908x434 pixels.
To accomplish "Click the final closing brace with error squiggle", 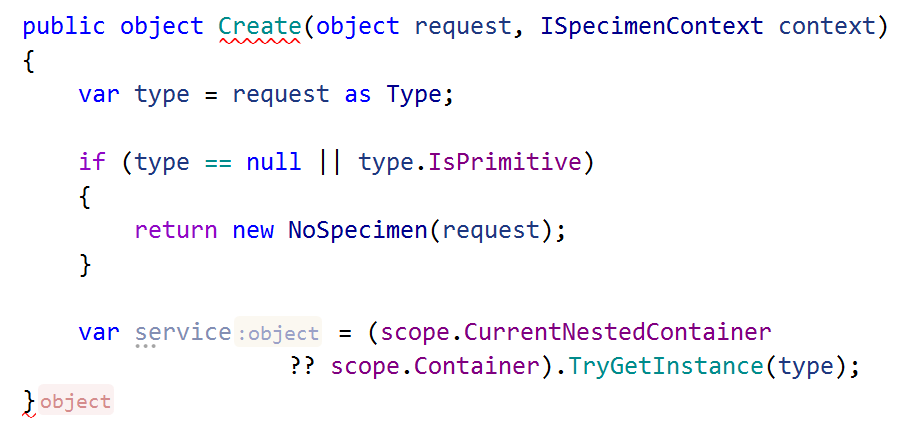I will click(x=28, y=402).
